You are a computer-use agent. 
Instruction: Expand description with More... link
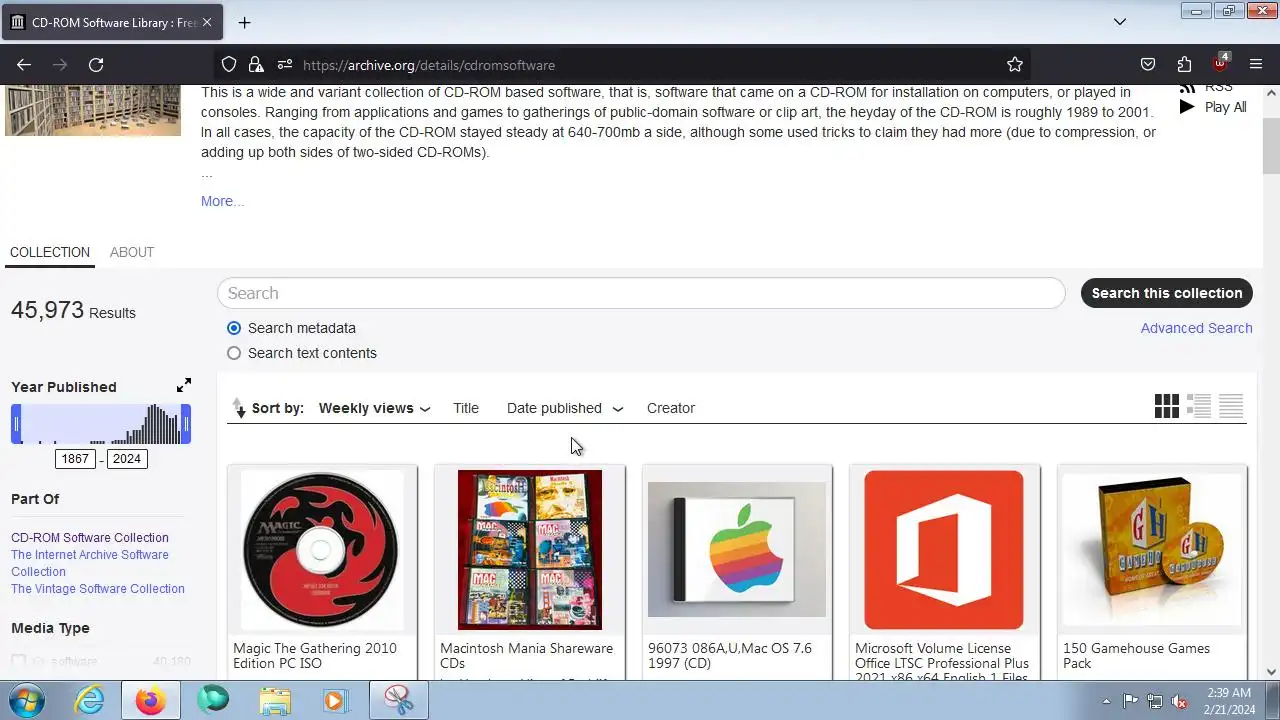tap(222, 201)
